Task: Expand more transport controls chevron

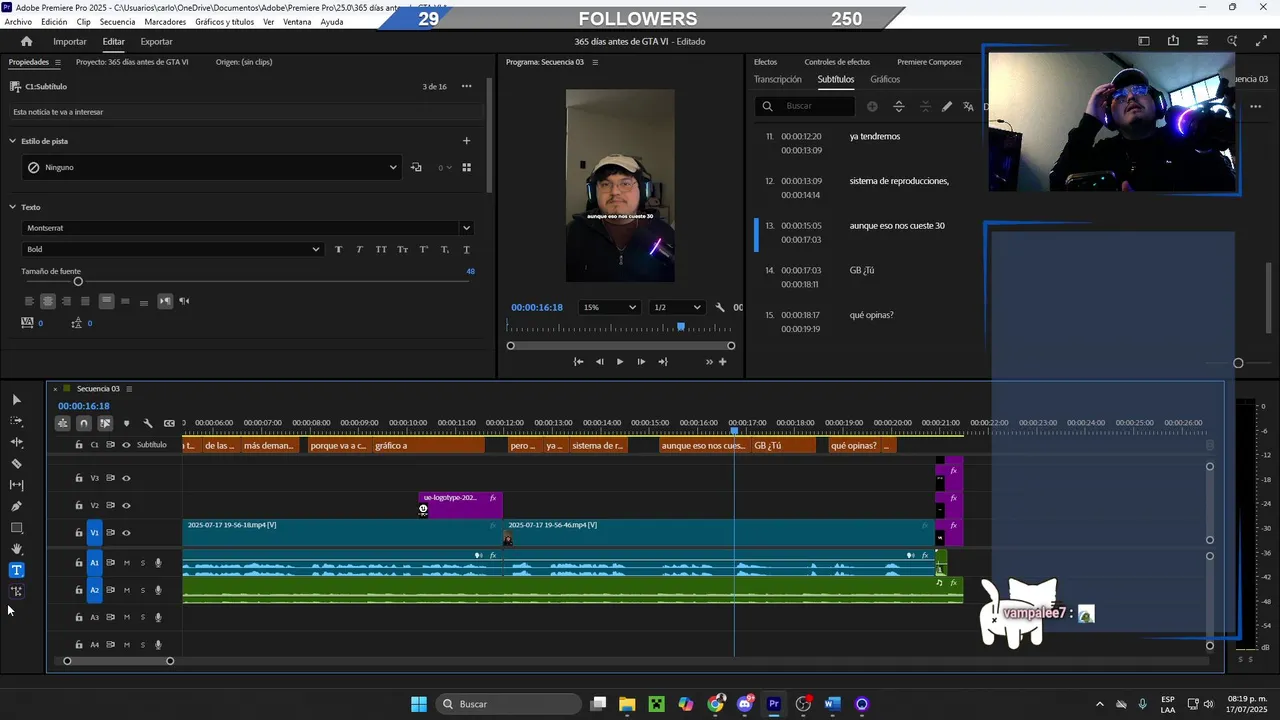Action: 709,362
